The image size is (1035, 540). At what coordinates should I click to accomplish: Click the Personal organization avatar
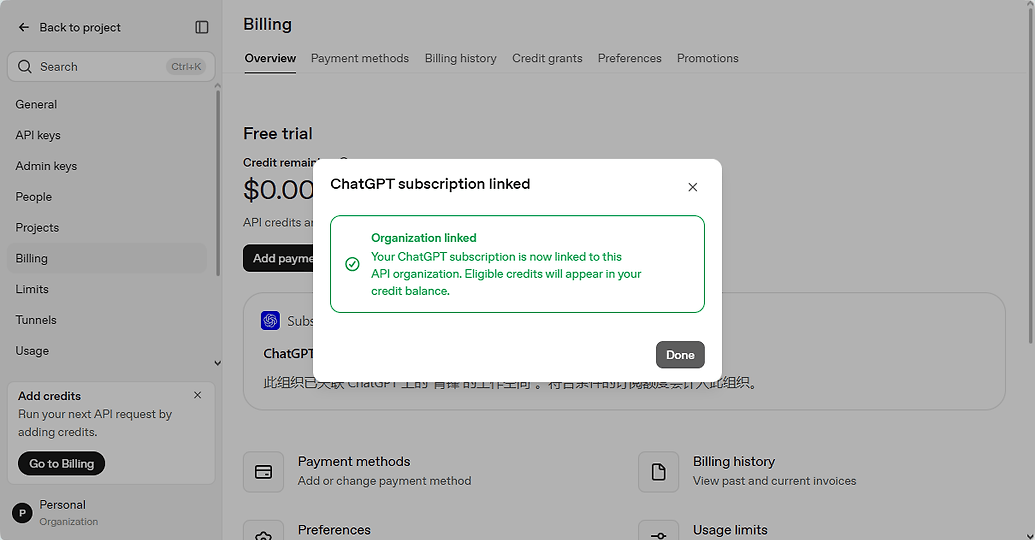[x=22, y=513]
